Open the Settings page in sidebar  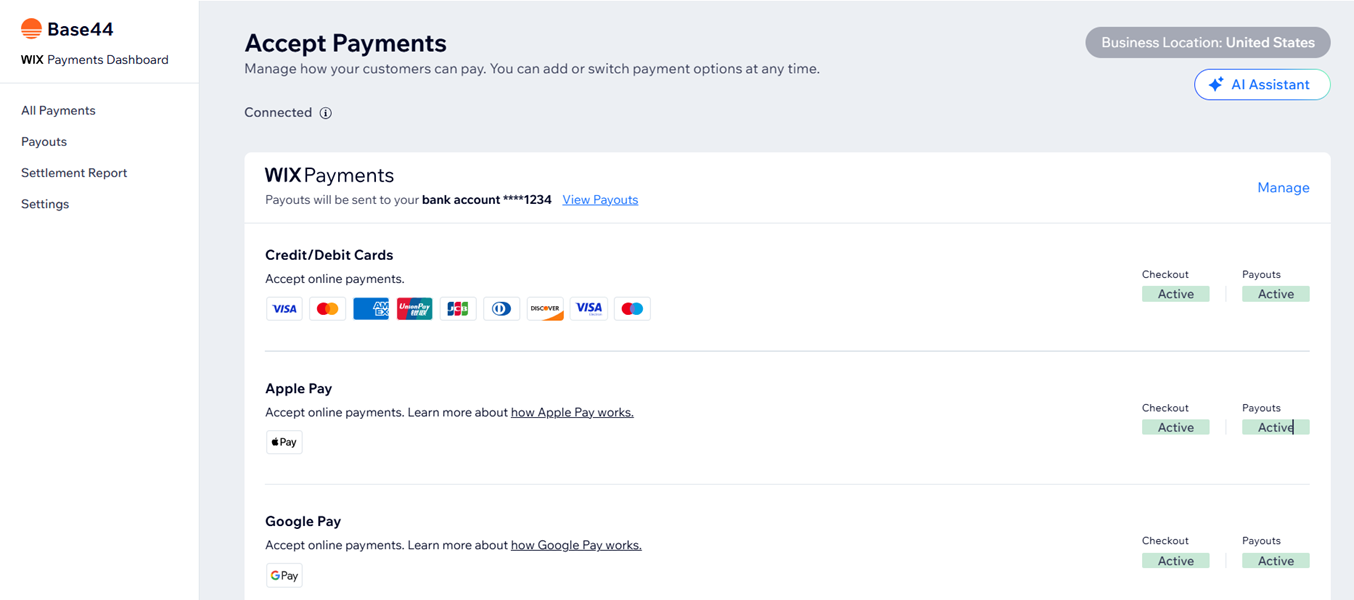click(x=44, y=203)
